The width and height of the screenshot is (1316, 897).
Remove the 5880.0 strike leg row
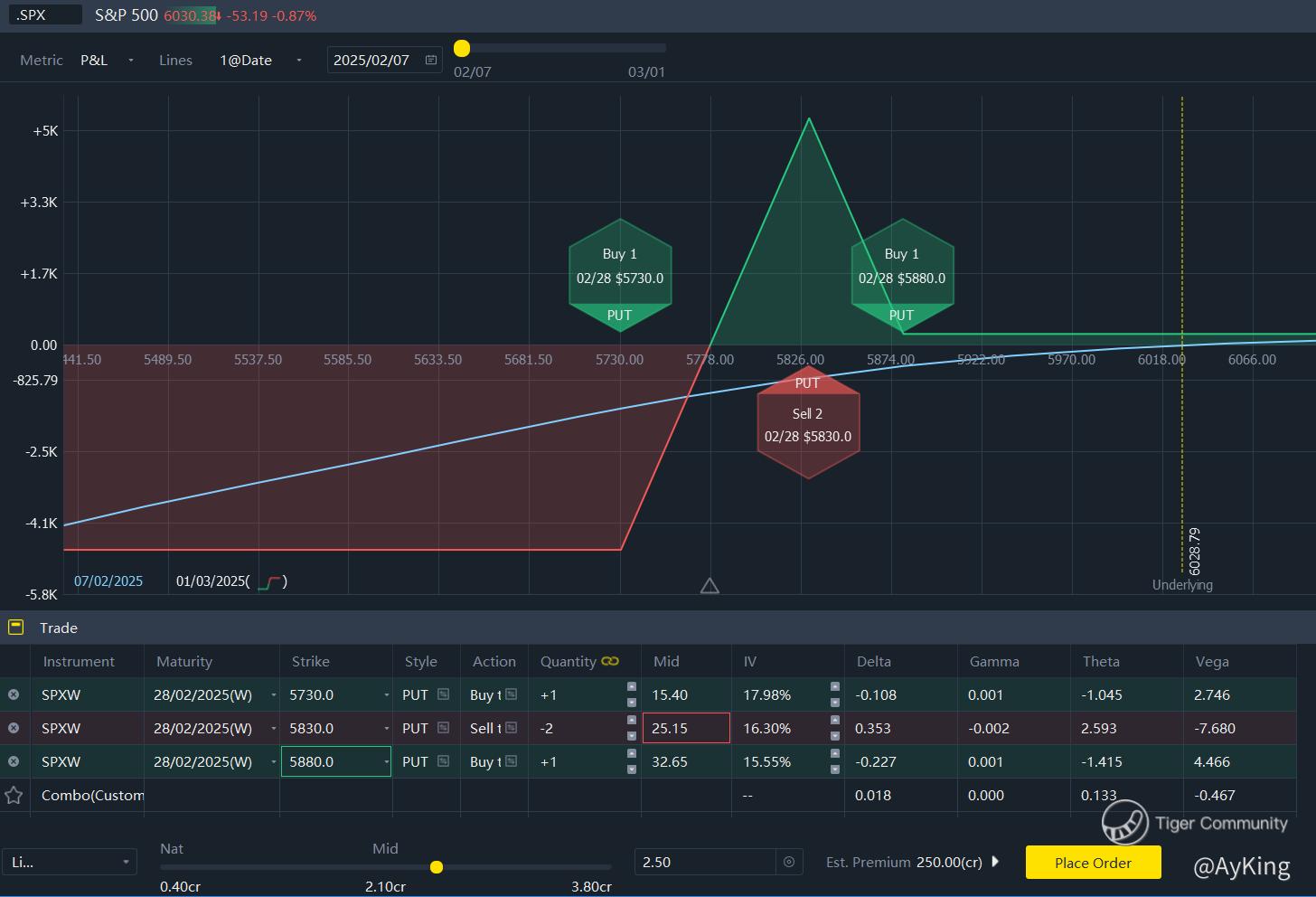pos(14,761)
